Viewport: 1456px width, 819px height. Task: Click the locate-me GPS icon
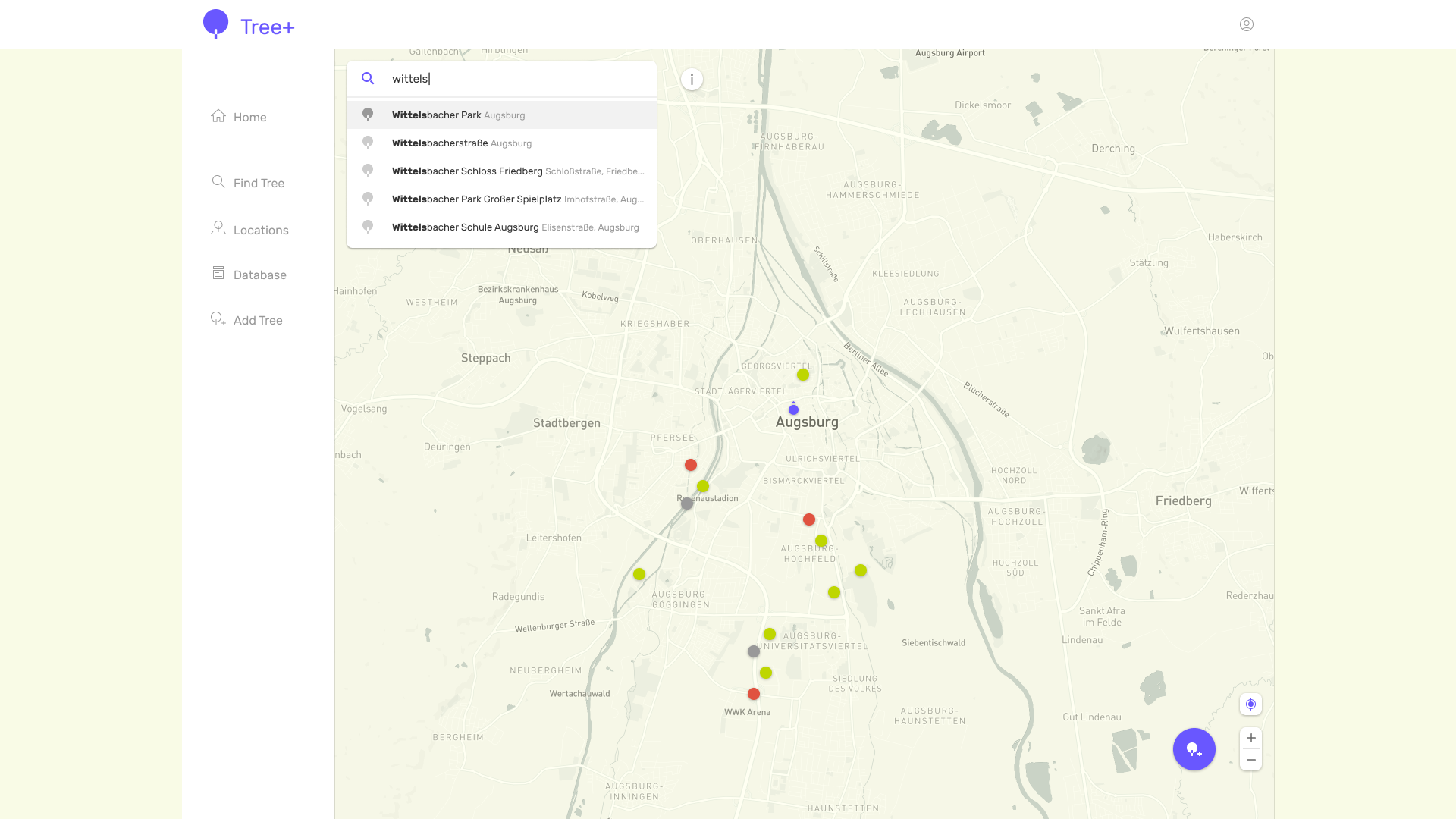click(1250, 704)
